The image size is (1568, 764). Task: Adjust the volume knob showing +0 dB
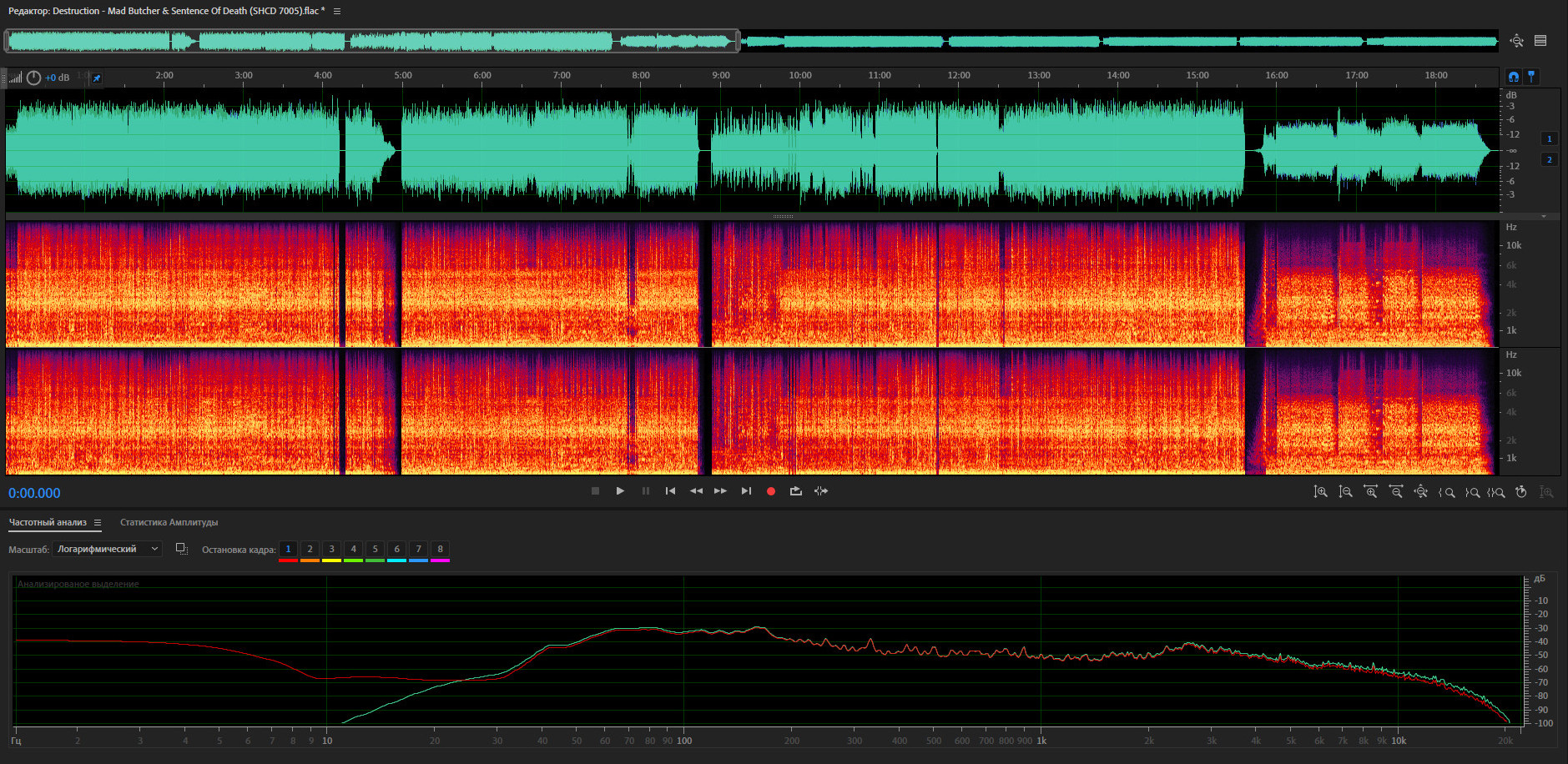[x=33, y=78]
